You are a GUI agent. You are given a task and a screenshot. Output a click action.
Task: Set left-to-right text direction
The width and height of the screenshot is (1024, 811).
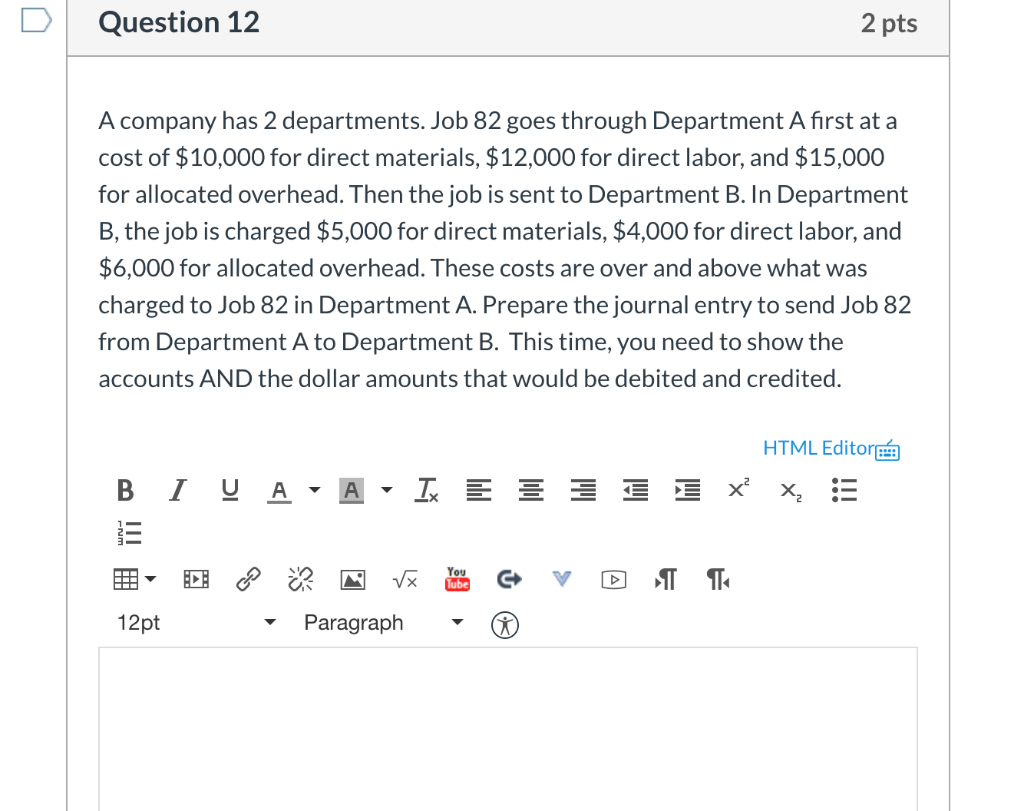click(665, 579)
